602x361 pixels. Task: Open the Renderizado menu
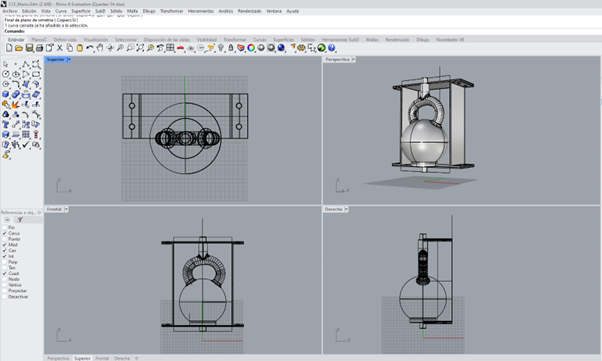(x=250, y=11)
